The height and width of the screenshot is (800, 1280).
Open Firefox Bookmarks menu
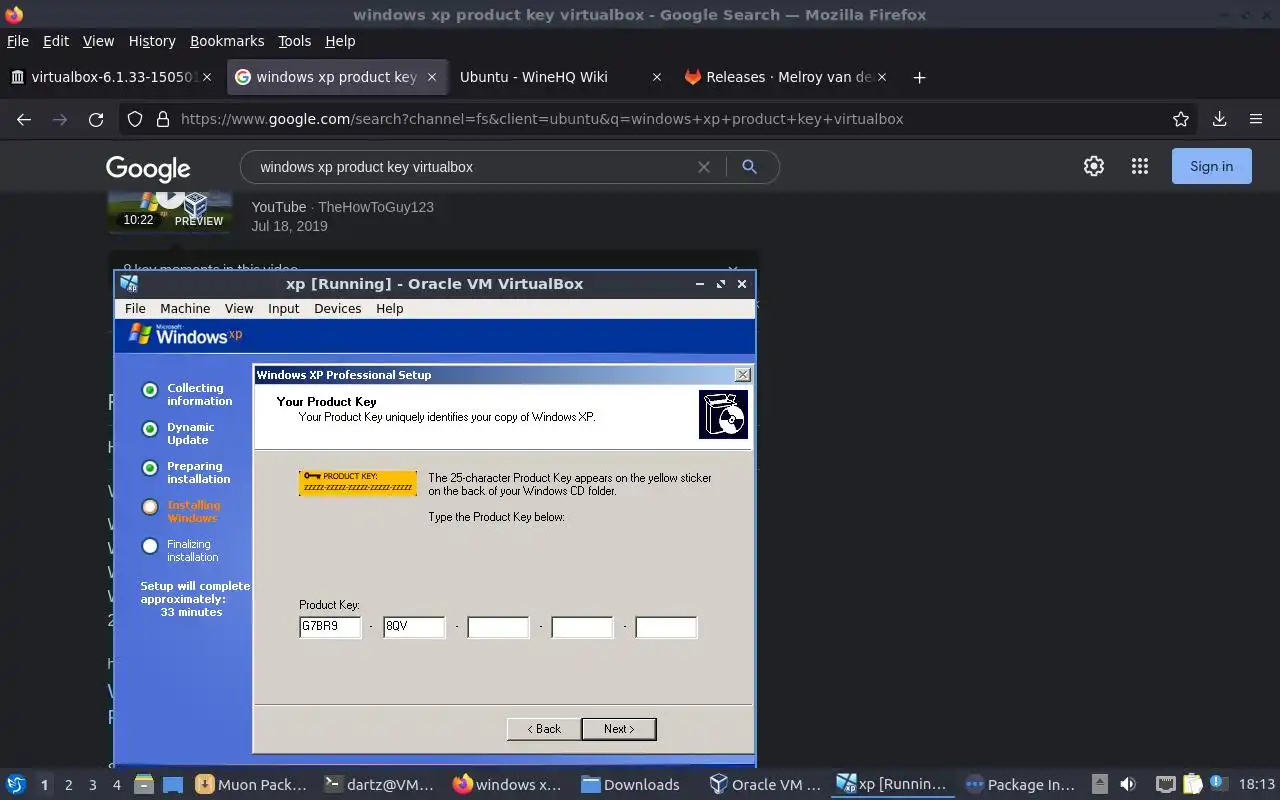227,41
